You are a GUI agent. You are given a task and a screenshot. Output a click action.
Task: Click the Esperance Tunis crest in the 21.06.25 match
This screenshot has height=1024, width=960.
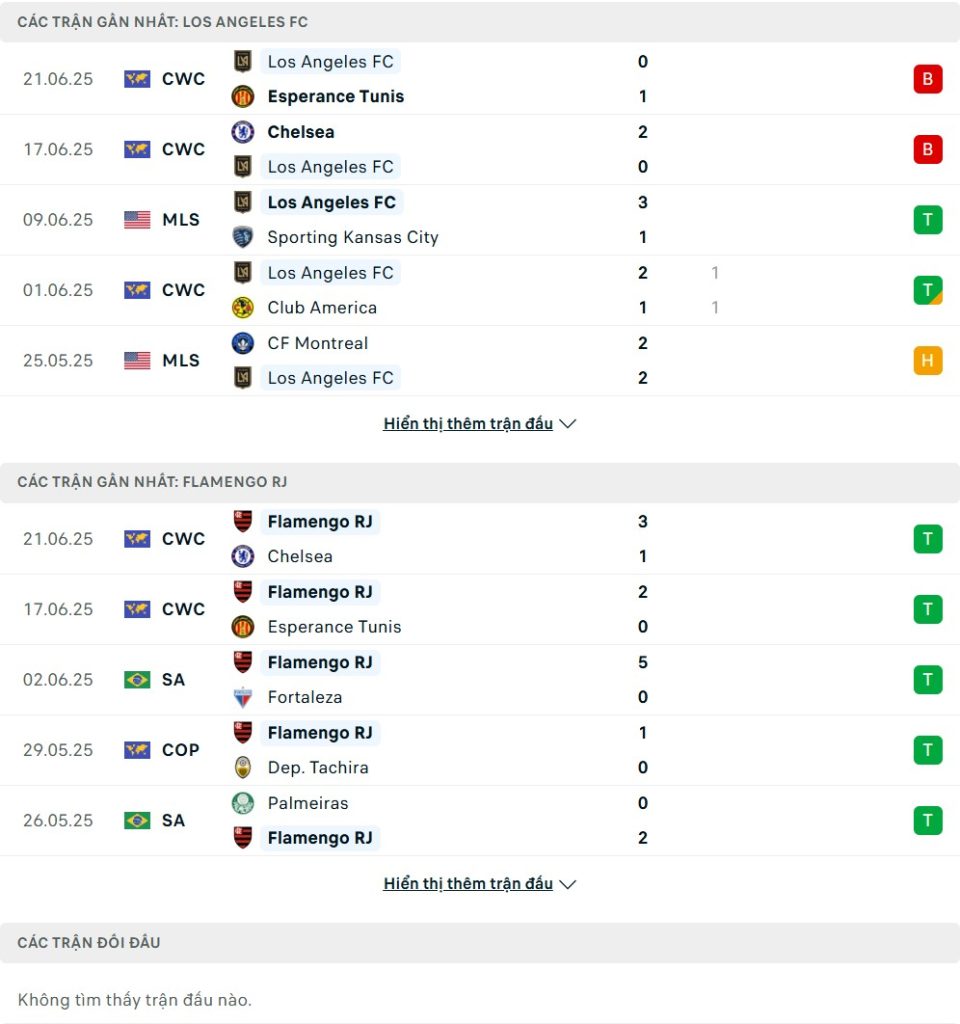(243, 97)
